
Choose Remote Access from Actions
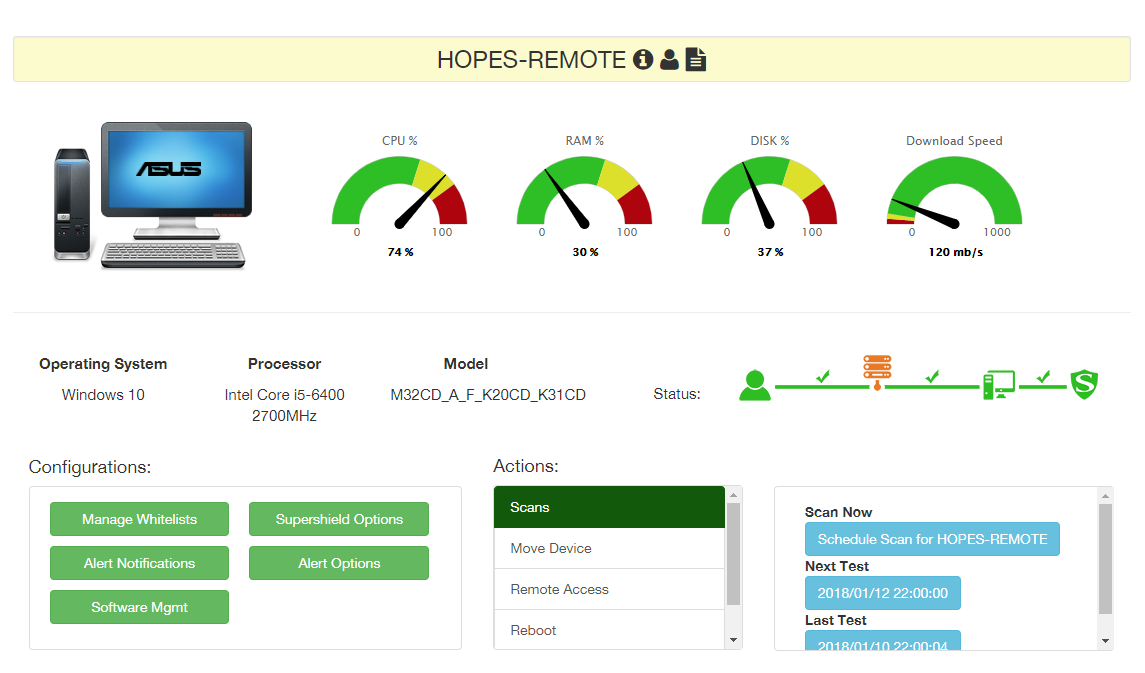click(x=609, y=589)
